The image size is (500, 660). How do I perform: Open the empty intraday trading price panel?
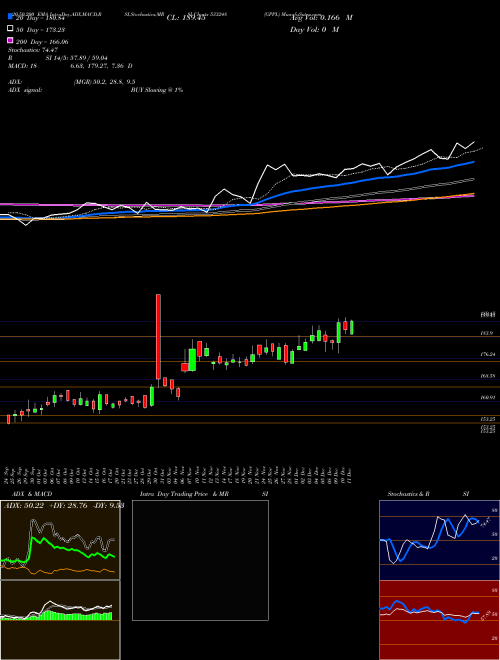pyautogui.click(x=200, y=560)
